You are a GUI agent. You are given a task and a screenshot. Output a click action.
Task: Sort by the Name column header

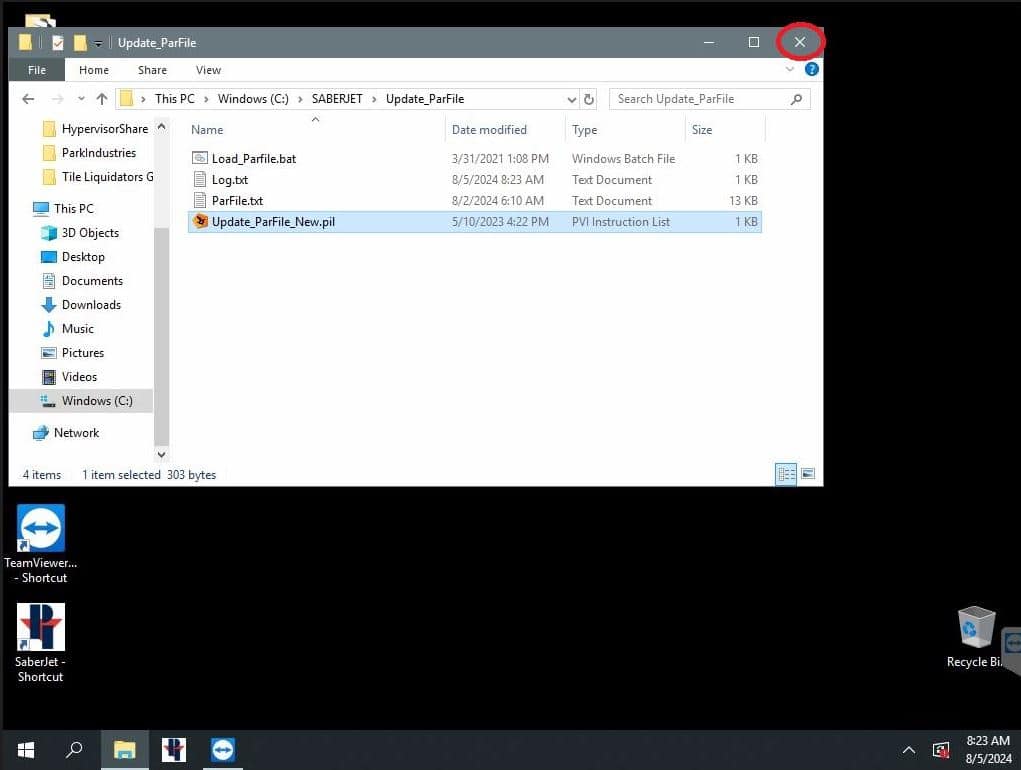(315, 130)
